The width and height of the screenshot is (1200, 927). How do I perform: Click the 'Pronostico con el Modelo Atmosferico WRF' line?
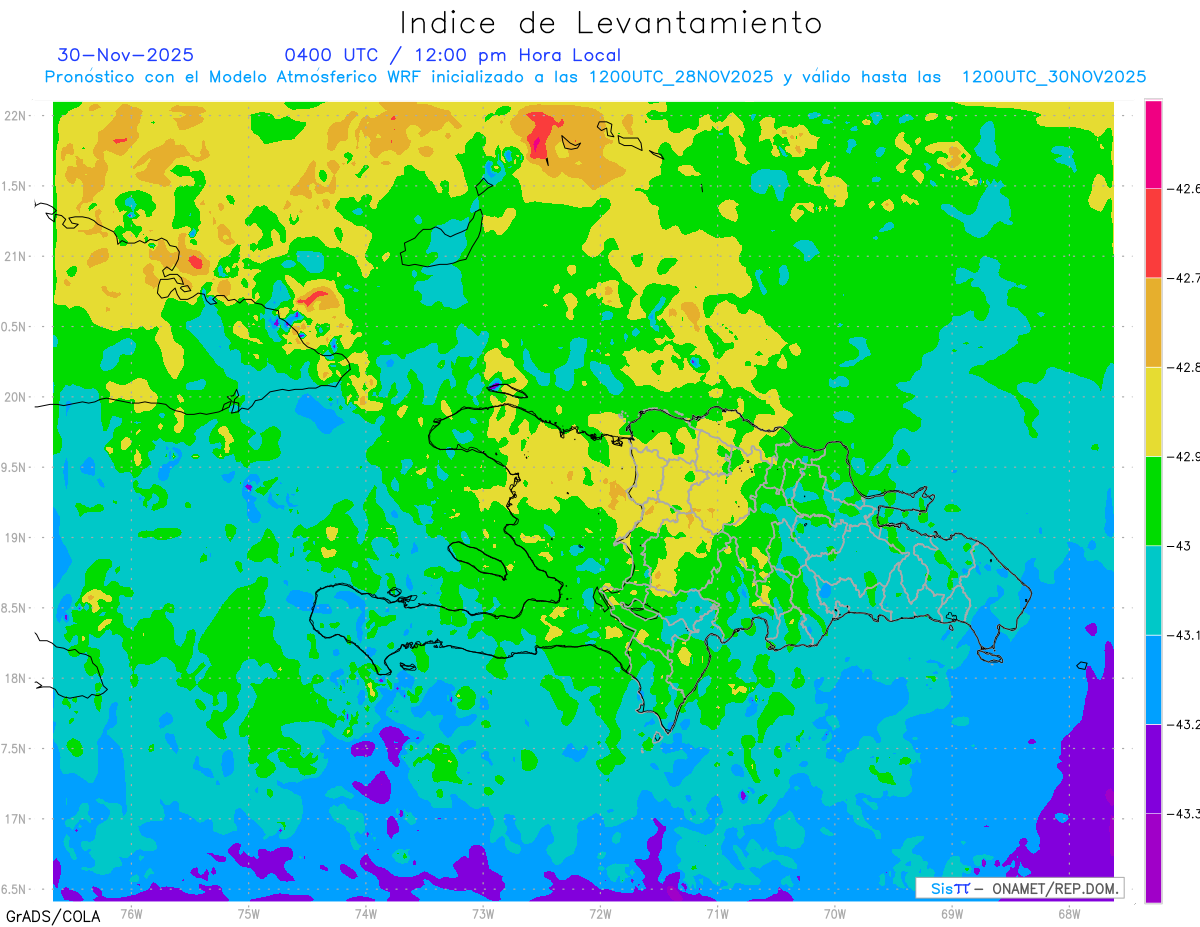(x=595, y=77)
